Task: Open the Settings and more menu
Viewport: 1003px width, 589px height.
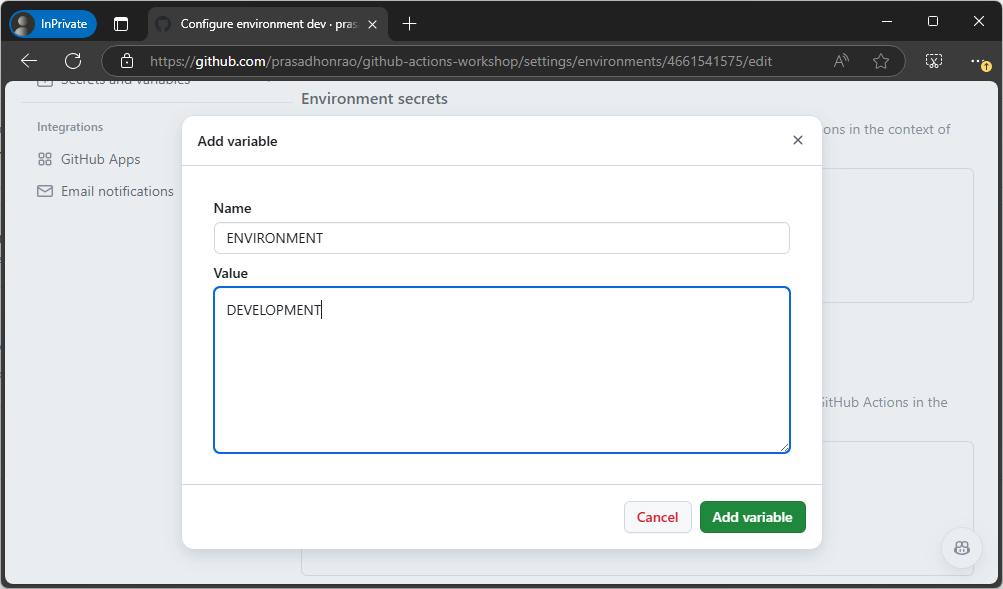Action: pyautogui.click(x=978, y=60)
